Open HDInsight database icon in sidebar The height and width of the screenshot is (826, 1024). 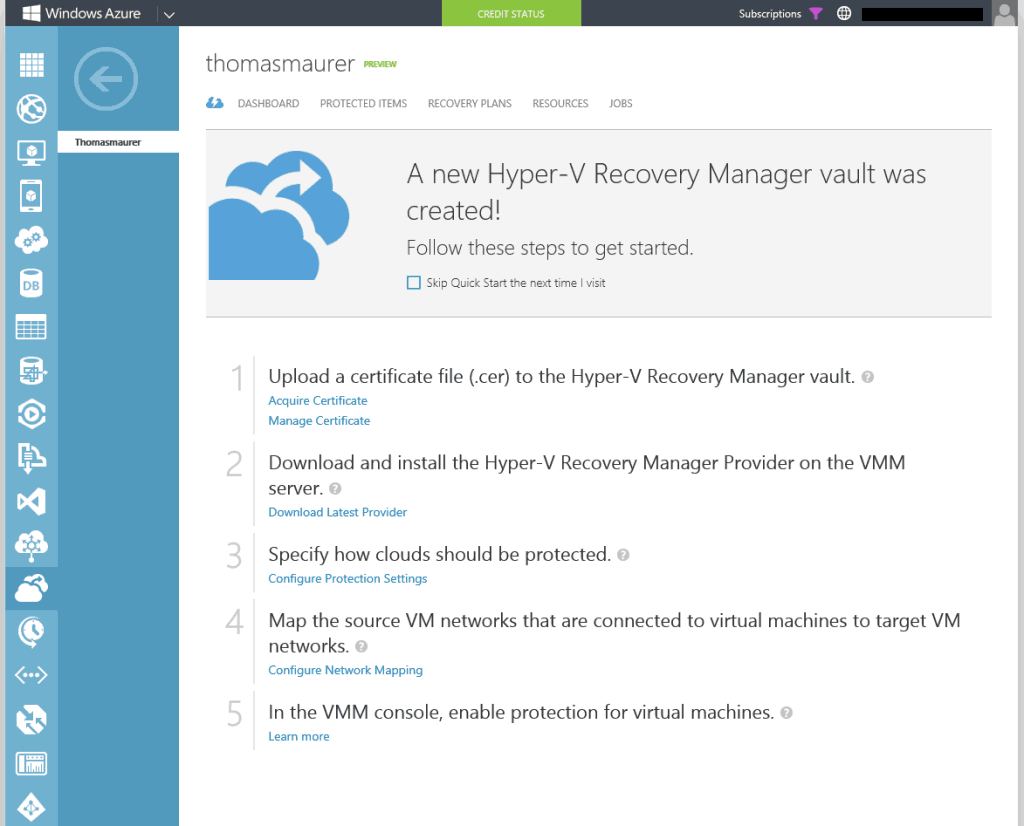(x=31, y=371)
